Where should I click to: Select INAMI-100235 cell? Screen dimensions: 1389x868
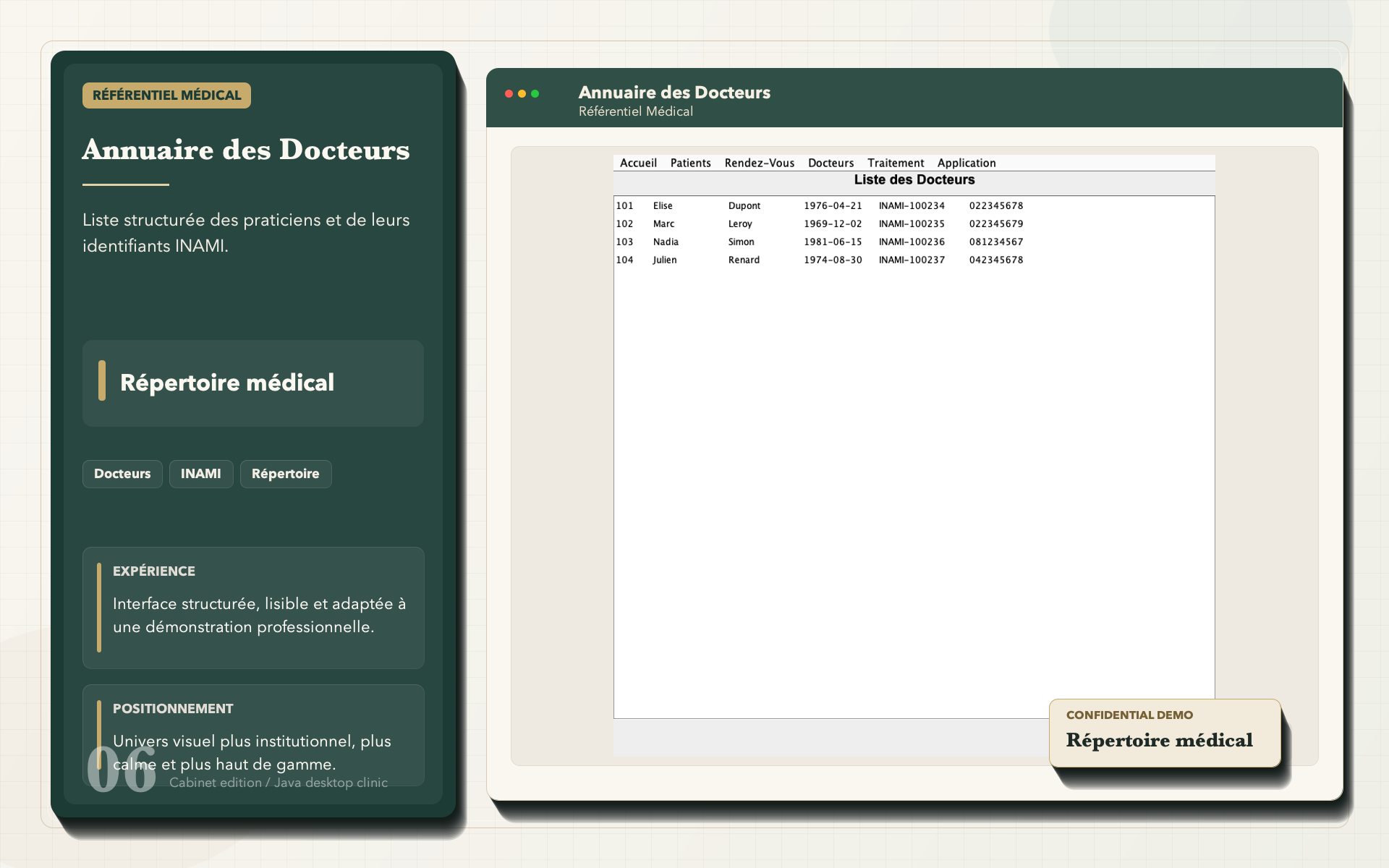pyautogui.click(x=912, y=224)
